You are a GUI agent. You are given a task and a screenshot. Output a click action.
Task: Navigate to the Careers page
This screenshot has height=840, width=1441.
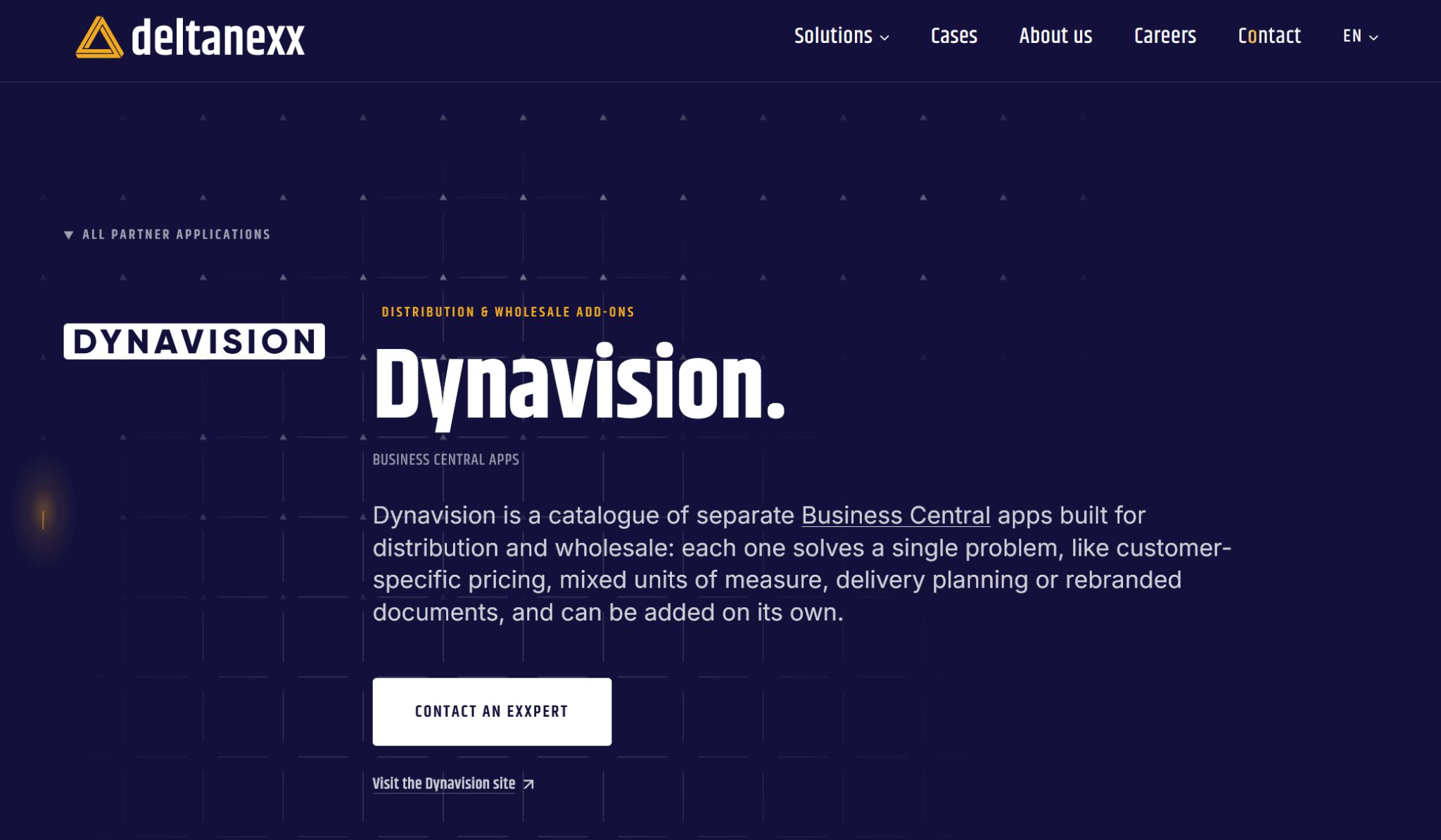(x=1165, y=36)
